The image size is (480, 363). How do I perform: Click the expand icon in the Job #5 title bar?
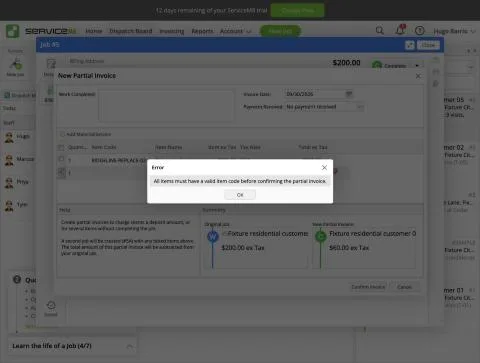410,45
